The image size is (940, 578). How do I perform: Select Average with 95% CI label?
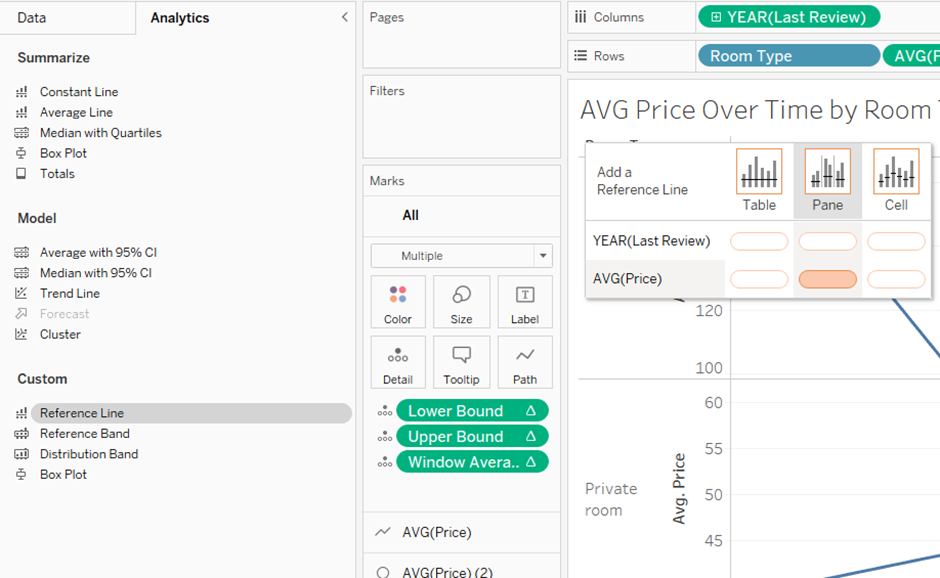pyautogui.click(x=98, y=252)
